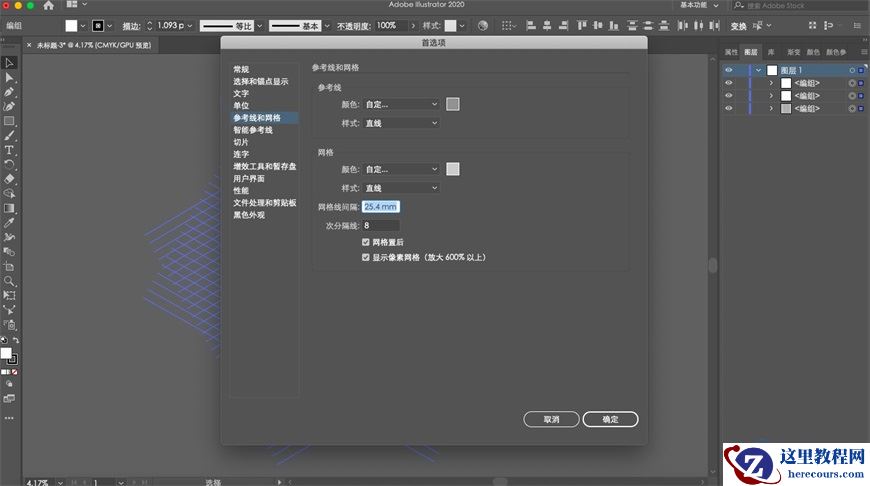Hide the third <编组> sublayer eye
Screen dimensions: 870x486
pos(729,108)
